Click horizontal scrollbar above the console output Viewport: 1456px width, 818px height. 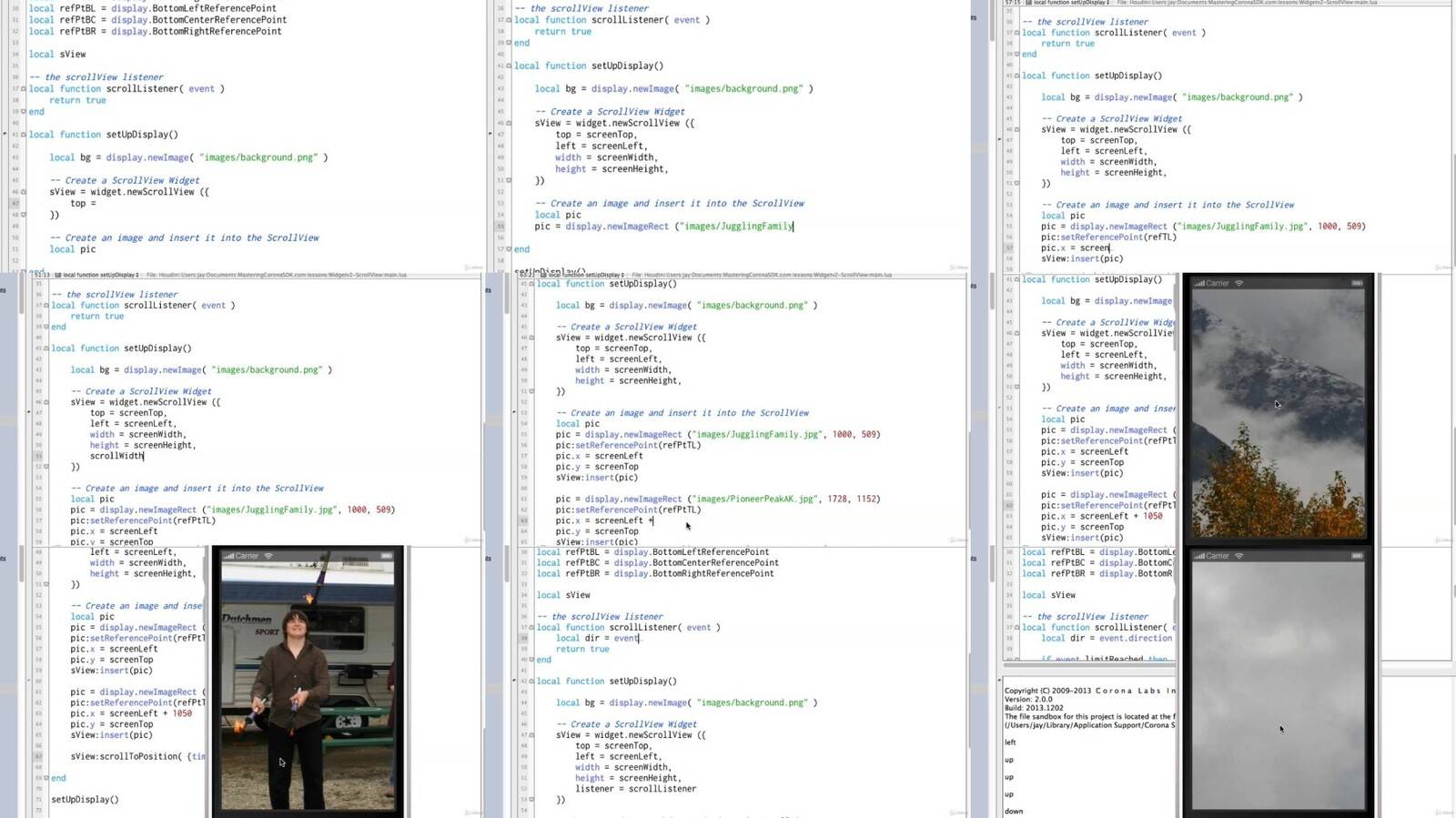pyautogui.click(x=1089, y=664)
